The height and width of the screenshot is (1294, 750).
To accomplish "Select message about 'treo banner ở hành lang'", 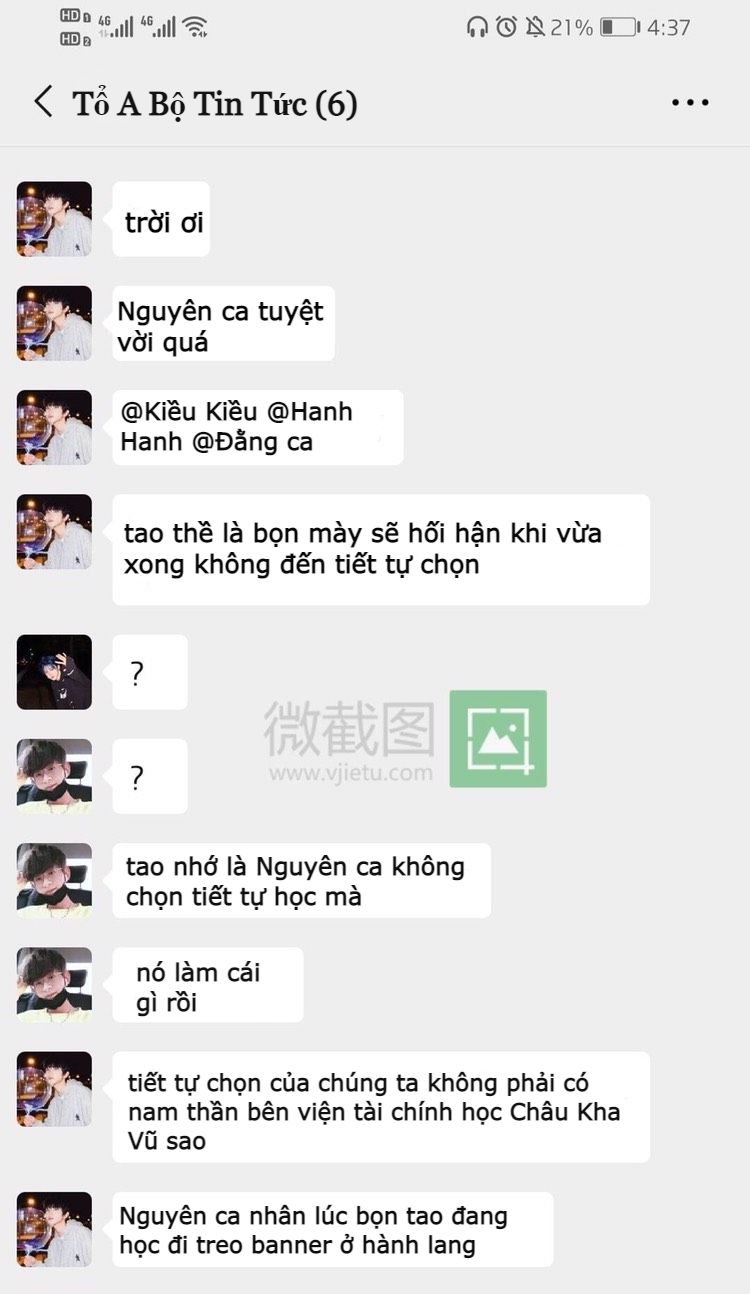I will 332,1230.
